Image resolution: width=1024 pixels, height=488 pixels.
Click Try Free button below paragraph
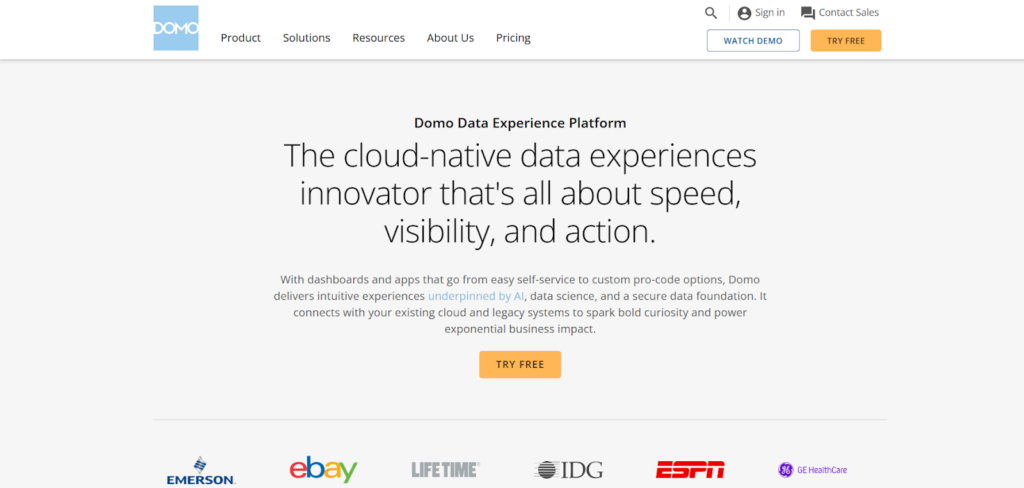pyautogui.click(x=520, y=365)
